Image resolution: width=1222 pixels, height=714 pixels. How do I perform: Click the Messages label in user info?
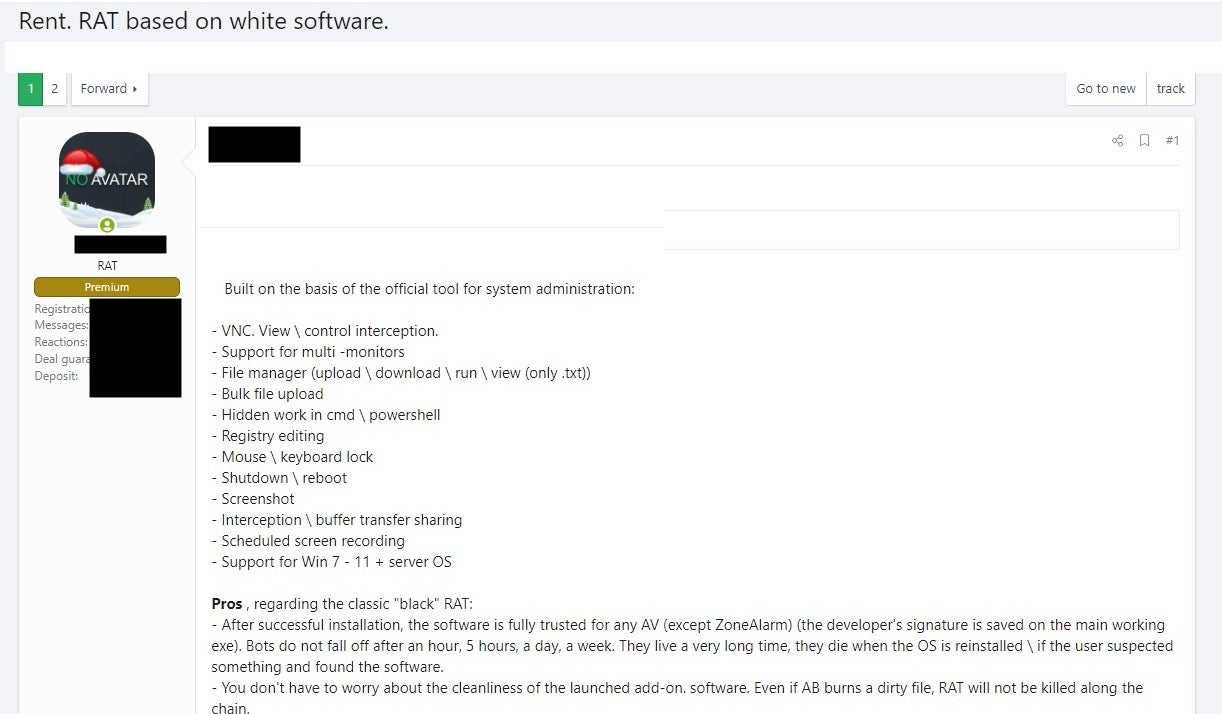point(61,325)
